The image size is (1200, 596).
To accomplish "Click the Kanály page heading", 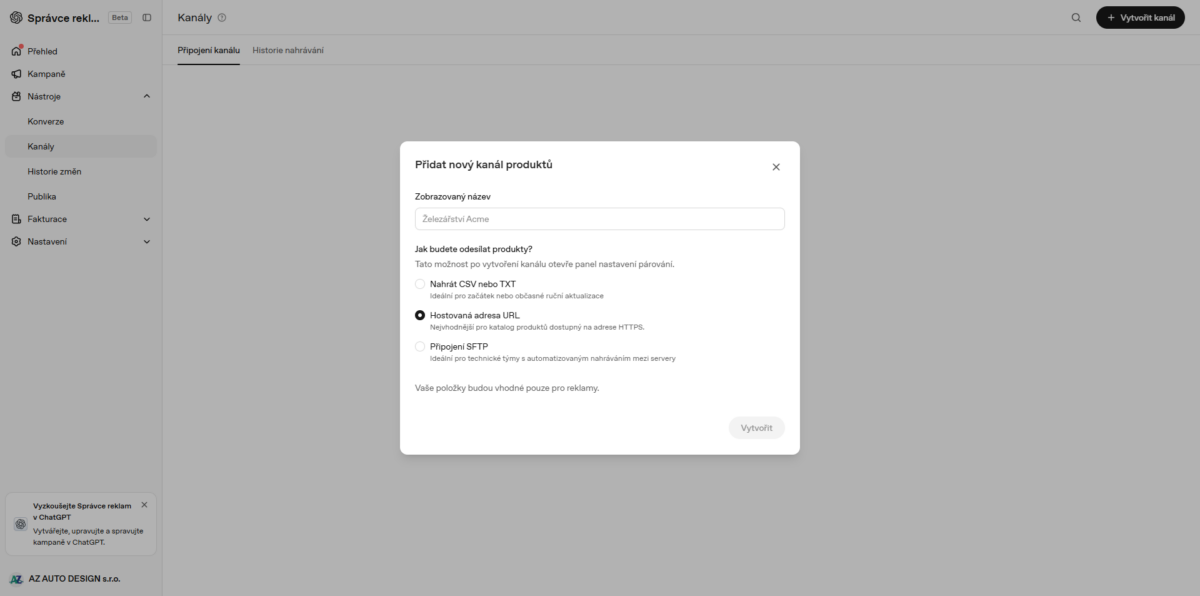I will click(x=195, y=17).
